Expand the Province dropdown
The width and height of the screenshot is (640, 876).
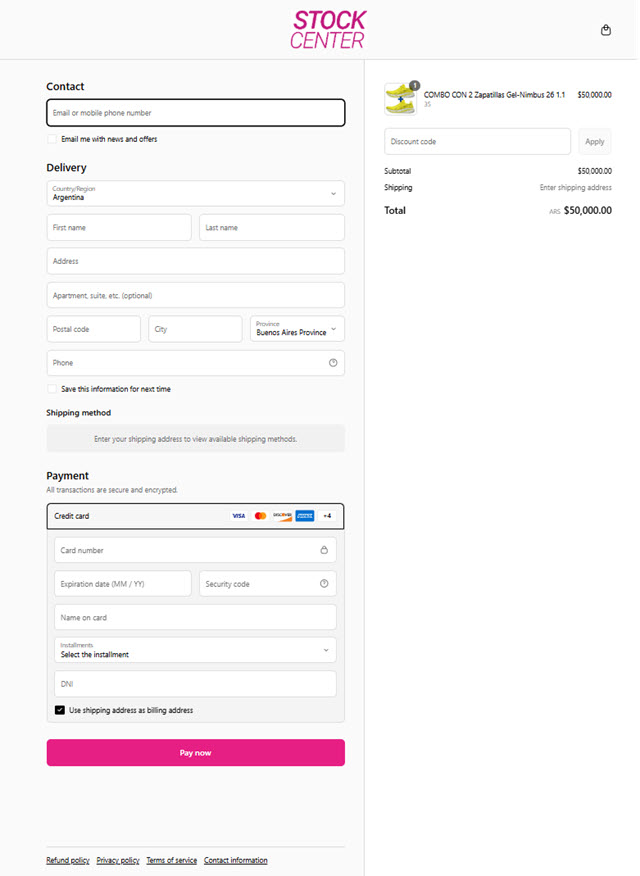tap(297, 329)
